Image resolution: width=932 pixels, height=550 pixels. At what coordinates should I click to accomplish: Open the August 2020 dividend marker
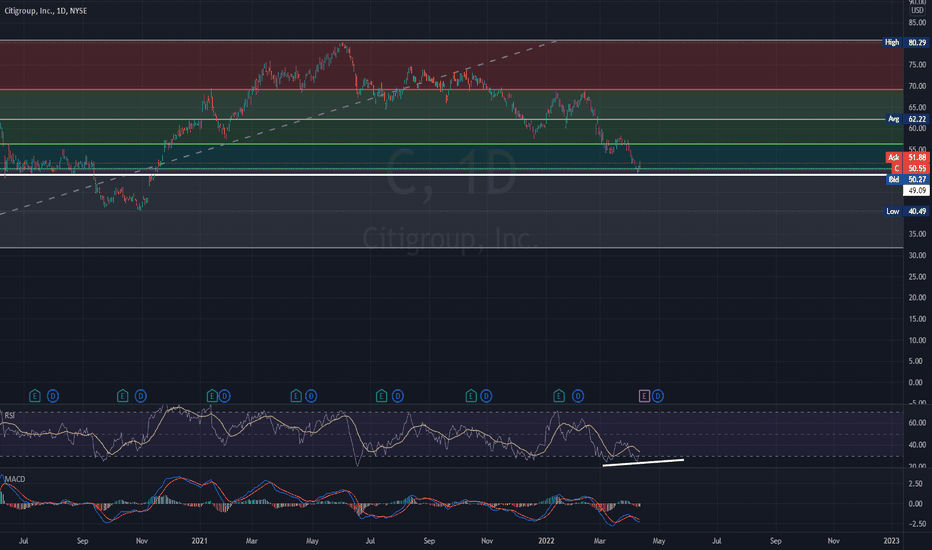pos(53,396)
